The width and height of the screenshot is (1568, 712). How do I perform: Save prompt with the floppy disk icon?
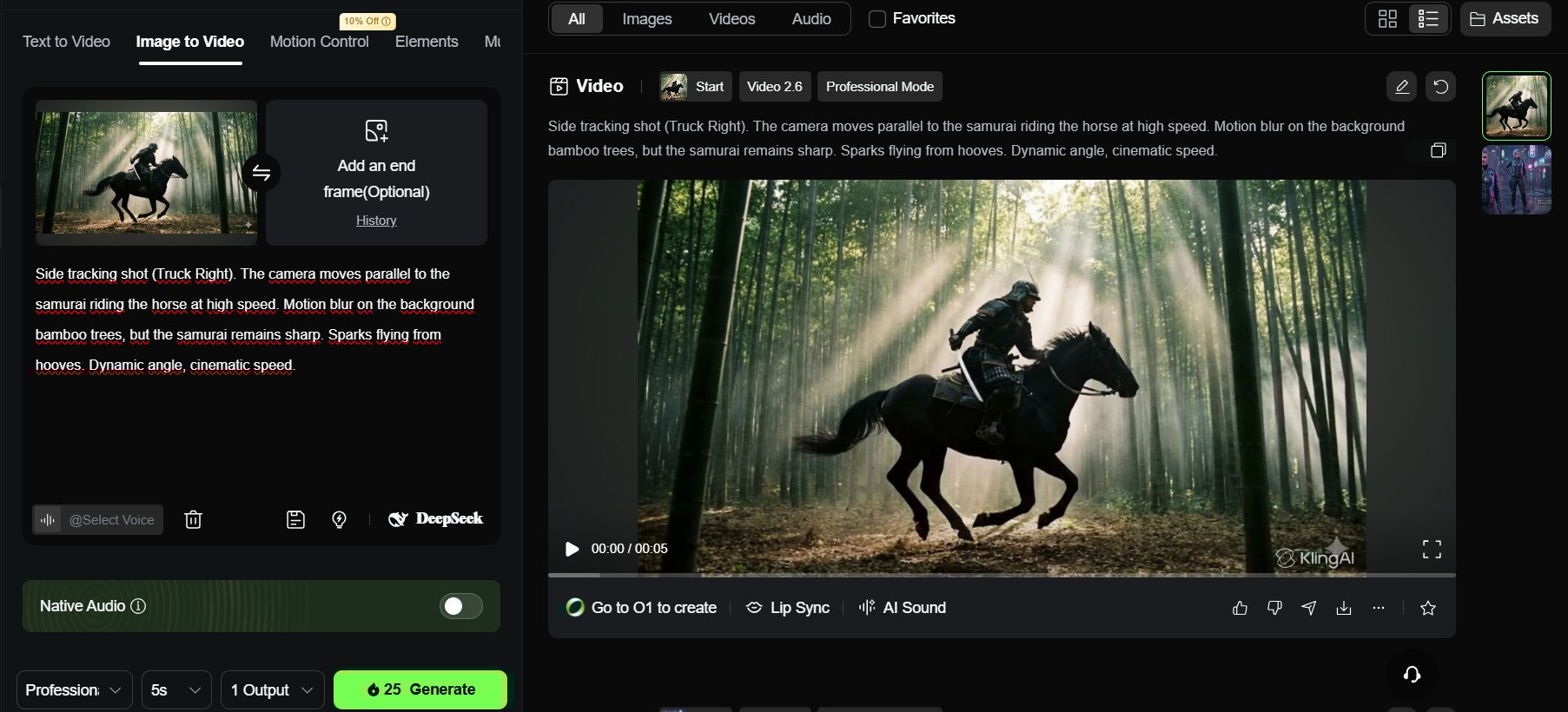[295, 519]
